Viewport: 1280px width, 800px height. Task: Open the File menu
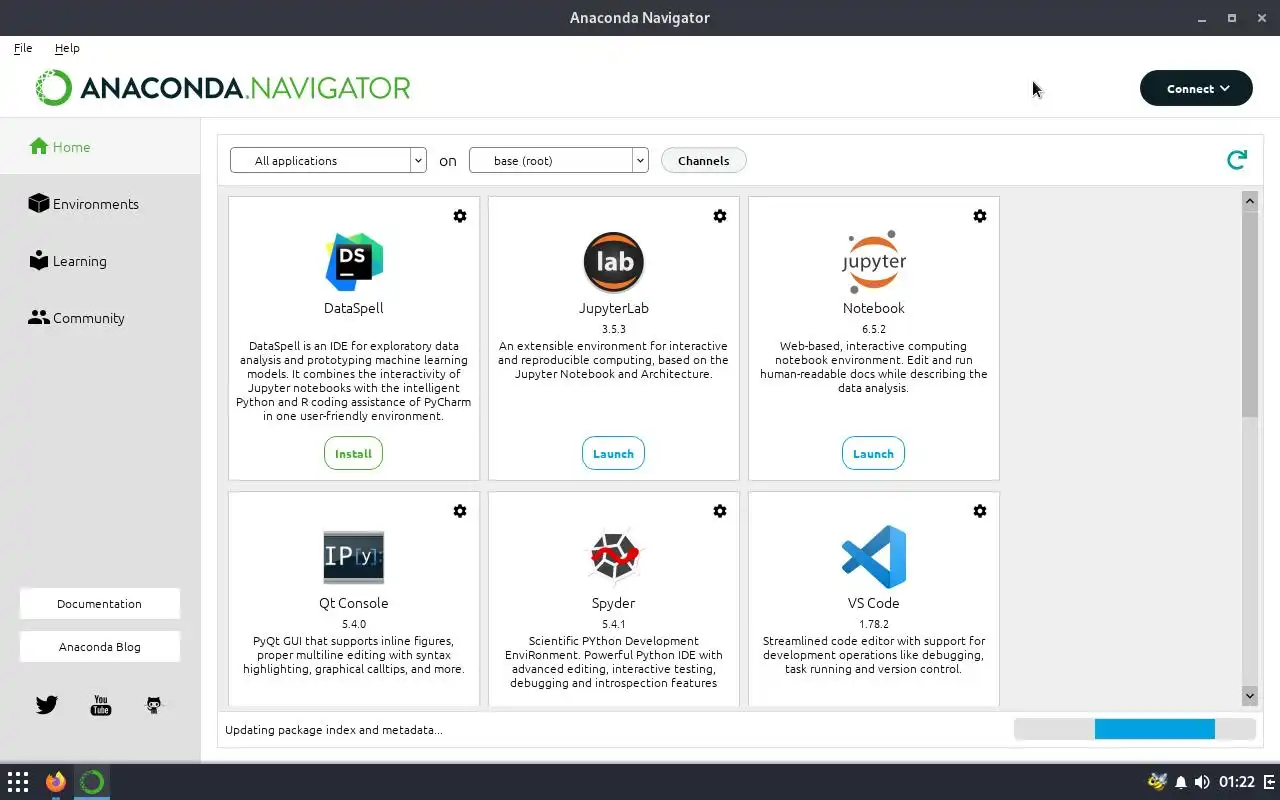[x=23, y=48]
